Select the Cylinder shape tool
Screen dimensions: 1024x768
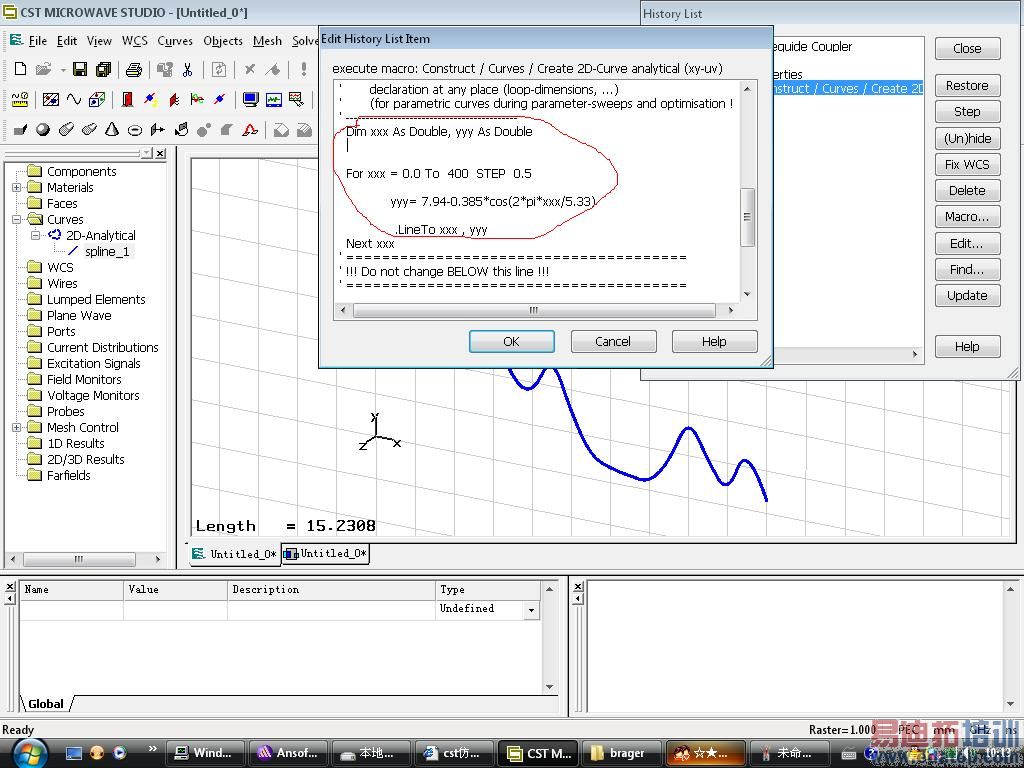[x=66, y=130]
